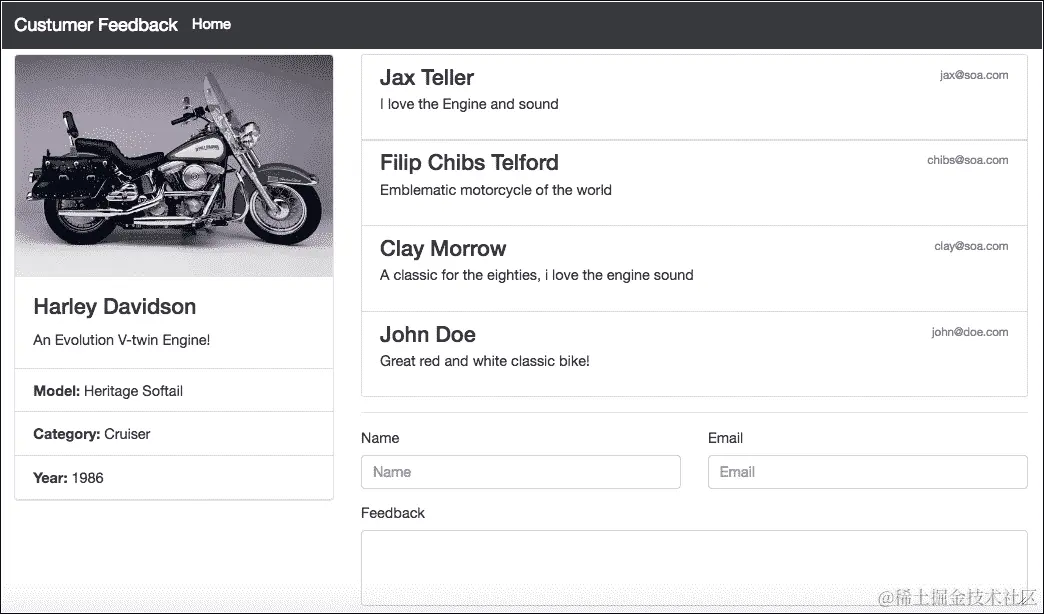The image size is (1044, 614).
Task: Click the john@doe.com email text
Action: [x=969, y=332]
